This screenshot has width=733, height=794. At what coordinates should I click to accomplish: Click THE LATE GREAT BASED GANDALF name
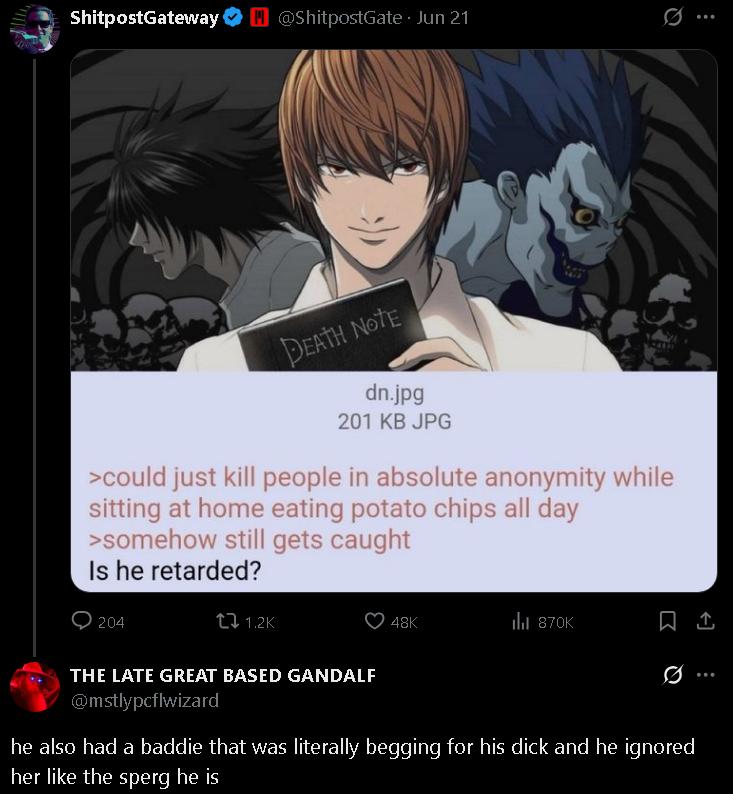point(223,676)
